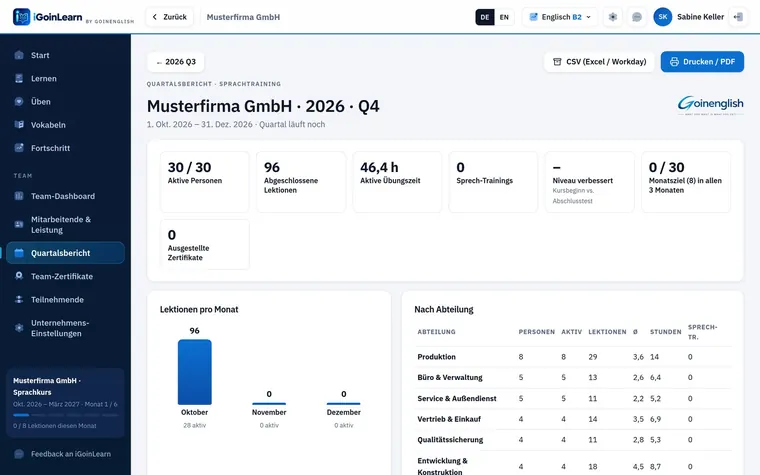Click the Service & Außendienst row

[573, 398]
